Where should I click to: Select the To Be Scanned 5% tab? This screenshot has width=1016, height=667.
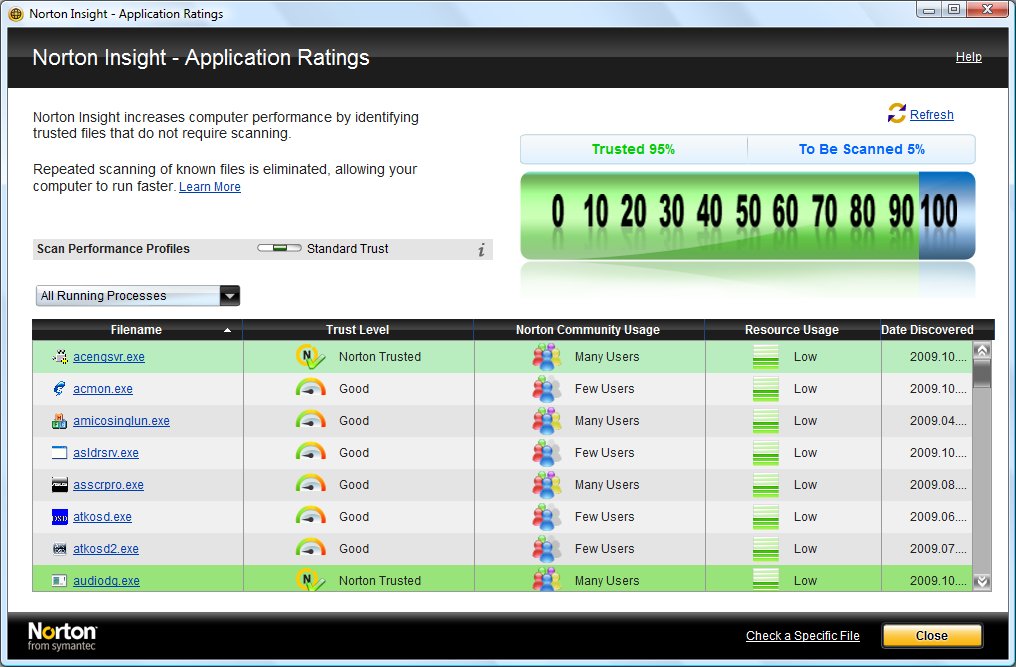pyautogui.click(x=861, y=149)
